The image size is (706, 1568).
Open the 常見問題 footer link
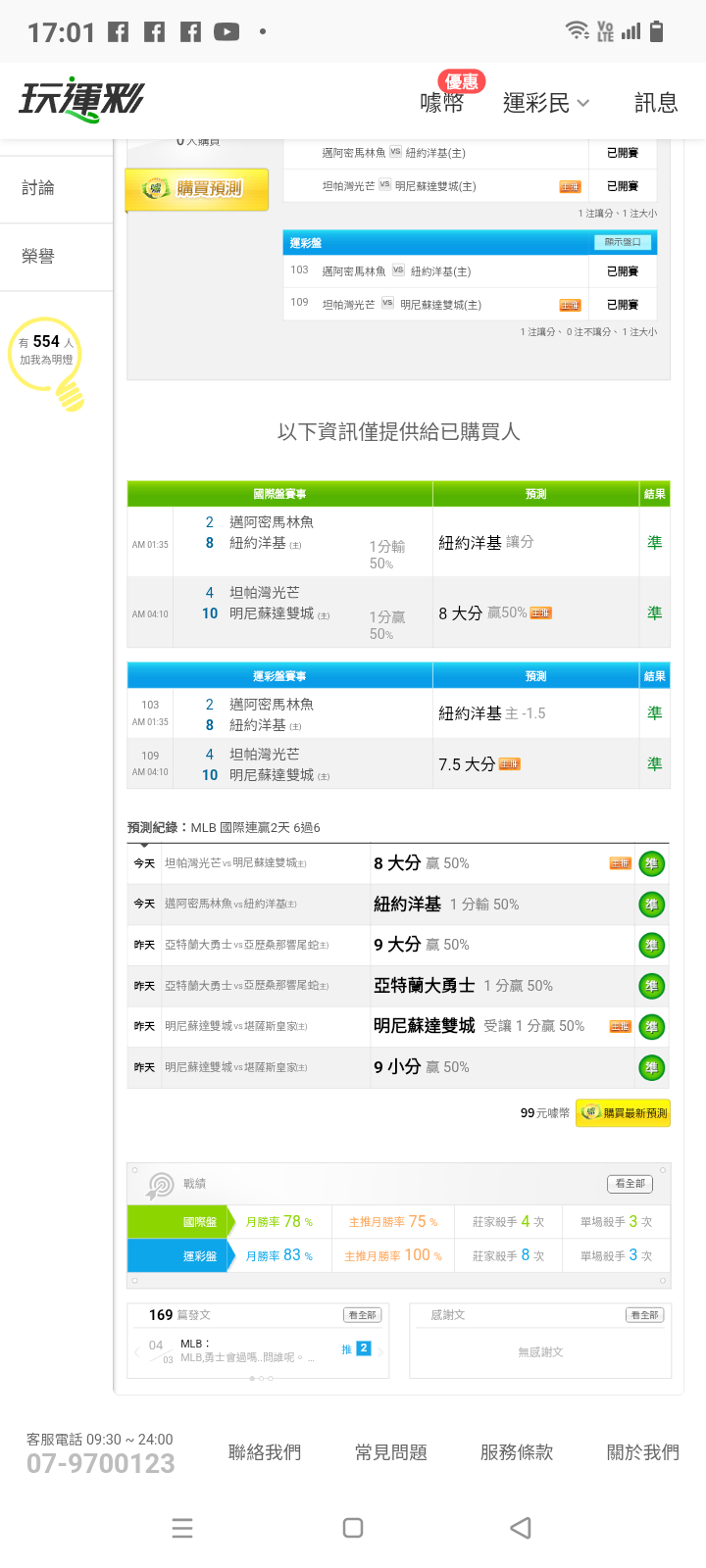tap(390, 1452)
